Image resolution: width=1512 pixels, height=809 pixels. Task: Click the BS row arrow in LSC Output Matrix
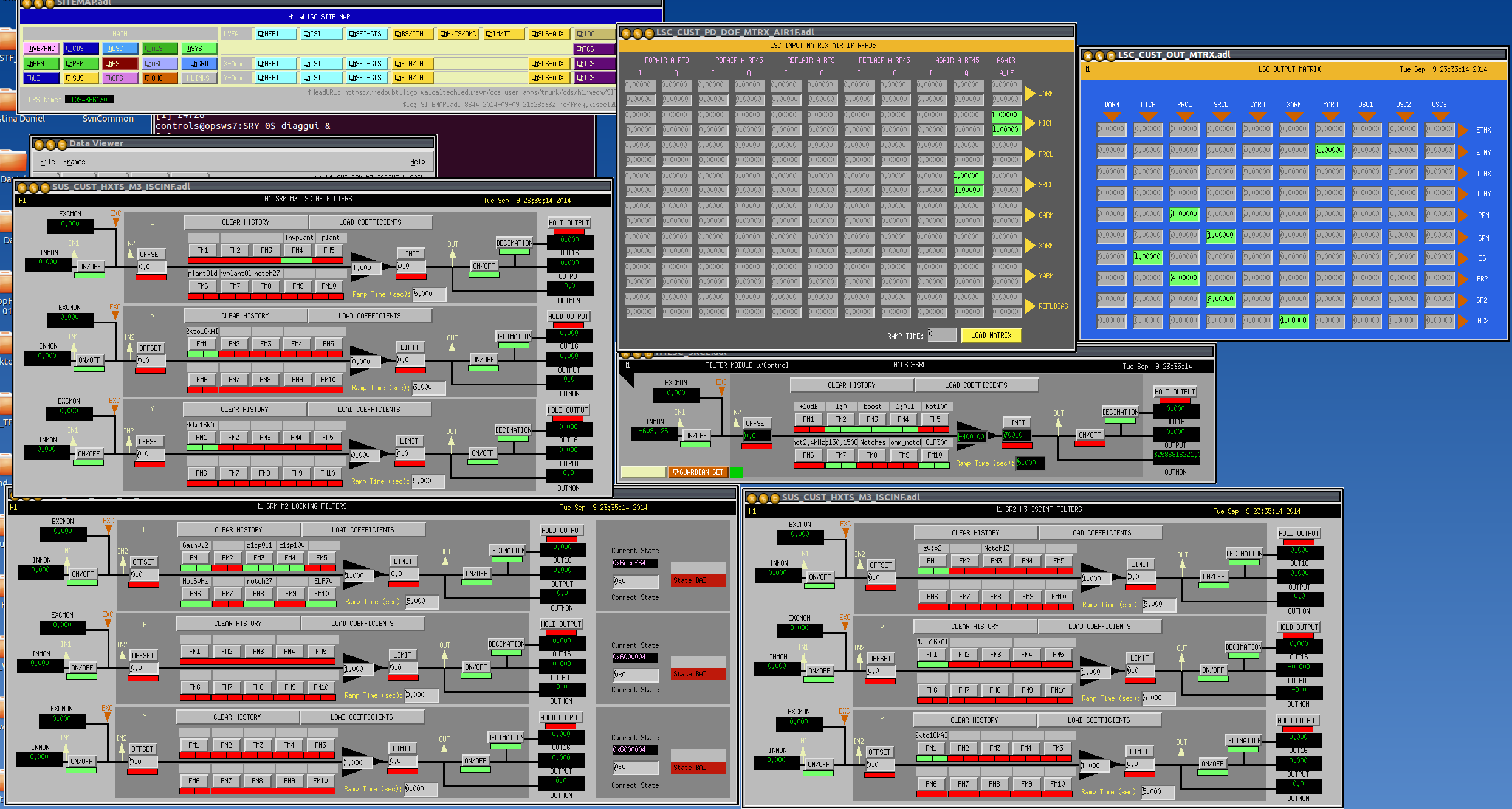1463,258
